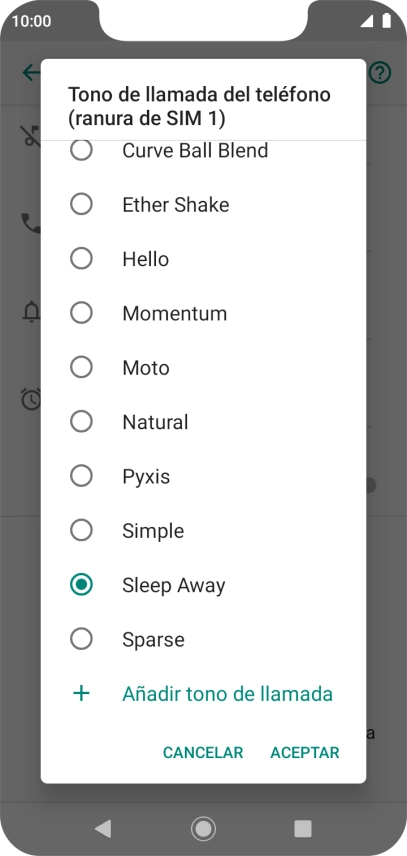Pick the Natural ringtone

[x=204, y=422]
